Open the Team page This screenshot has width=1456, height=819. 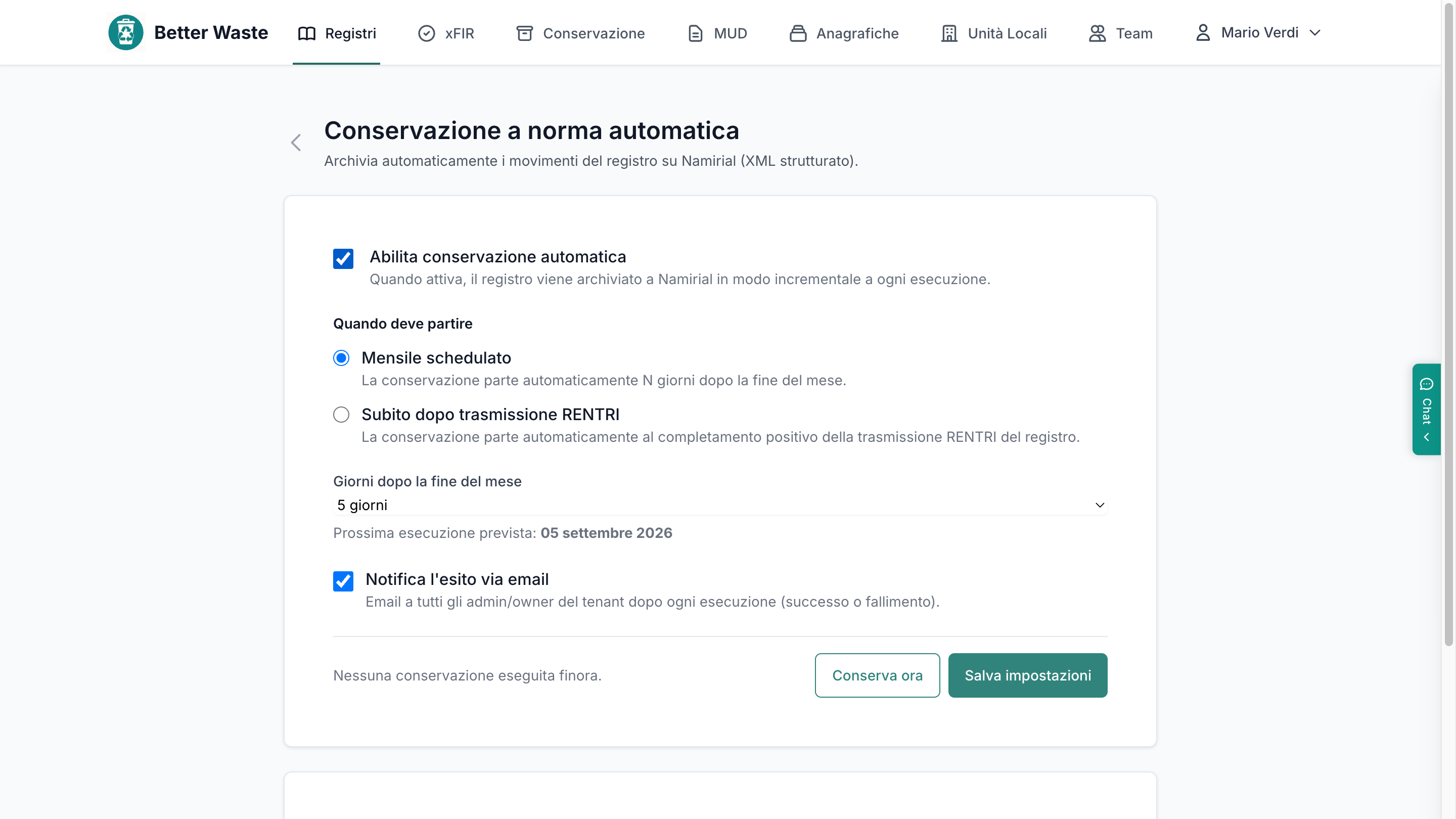pyautogui.click(x=1121, y=33)
